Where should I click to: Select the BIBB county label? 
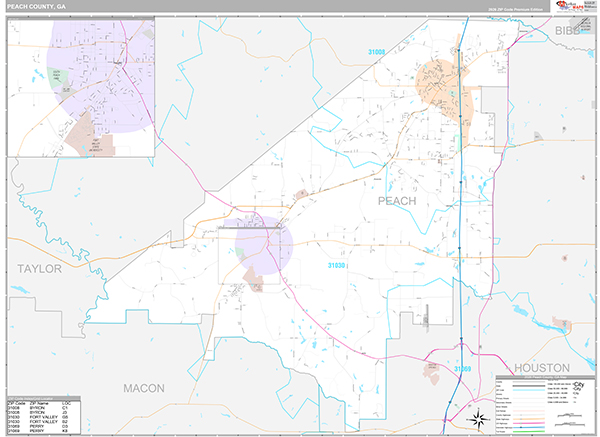567,31
